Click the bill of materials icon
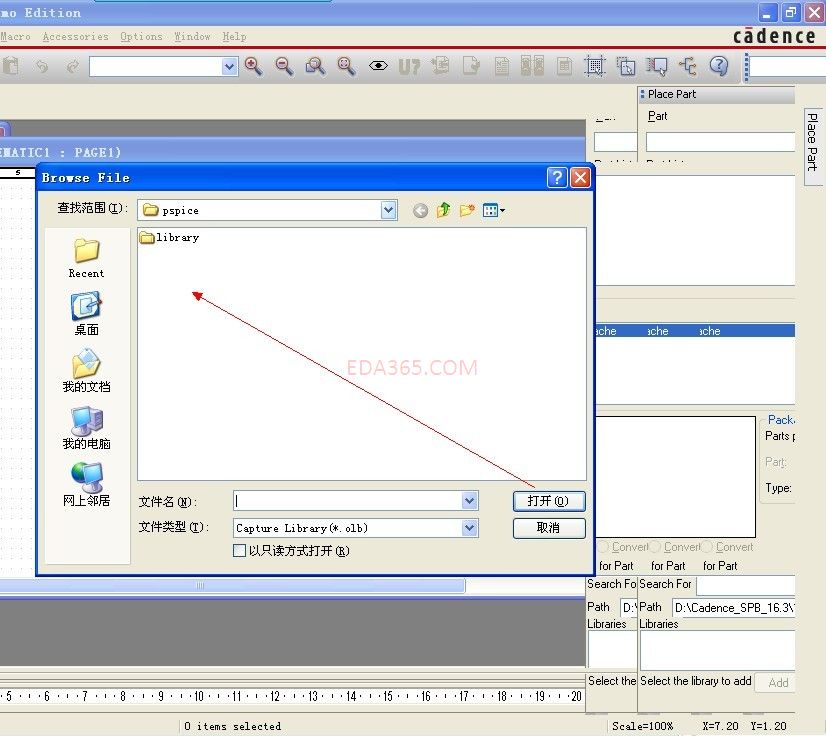The height and width of the screenshot is (736, 826). (564, 66)
